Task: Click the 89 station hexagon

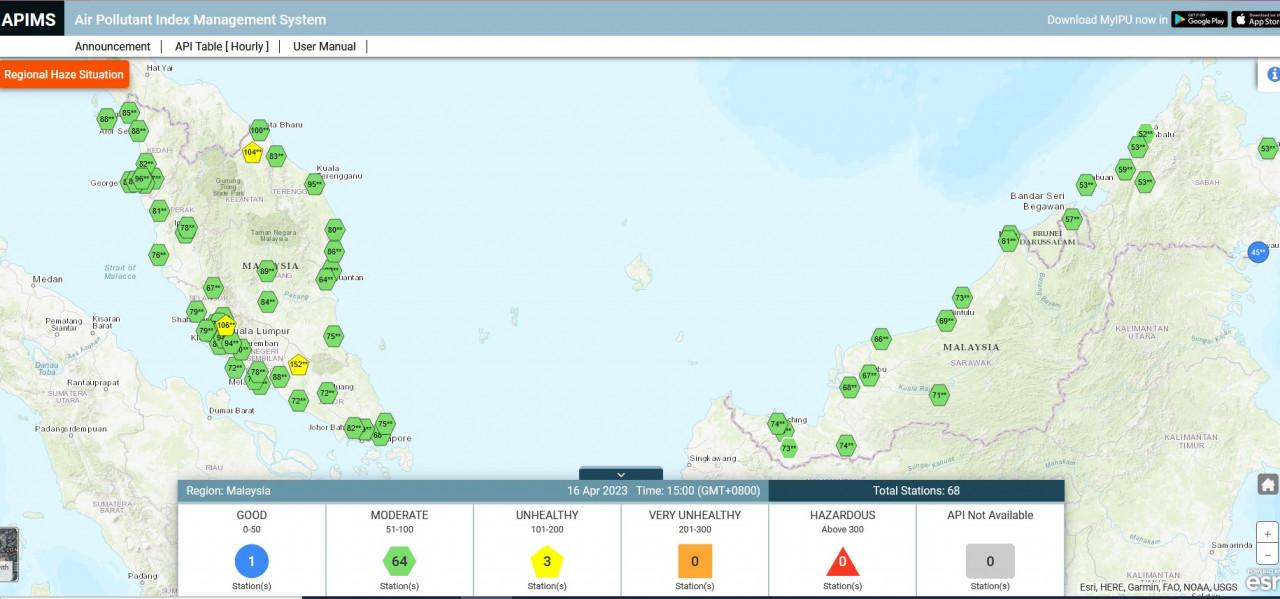Action: click(x=267, y=270)
